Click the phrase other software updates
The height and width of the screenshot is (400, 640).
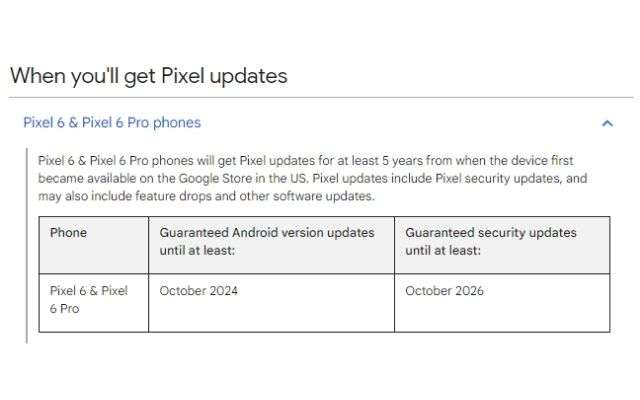tap(317, 196)
